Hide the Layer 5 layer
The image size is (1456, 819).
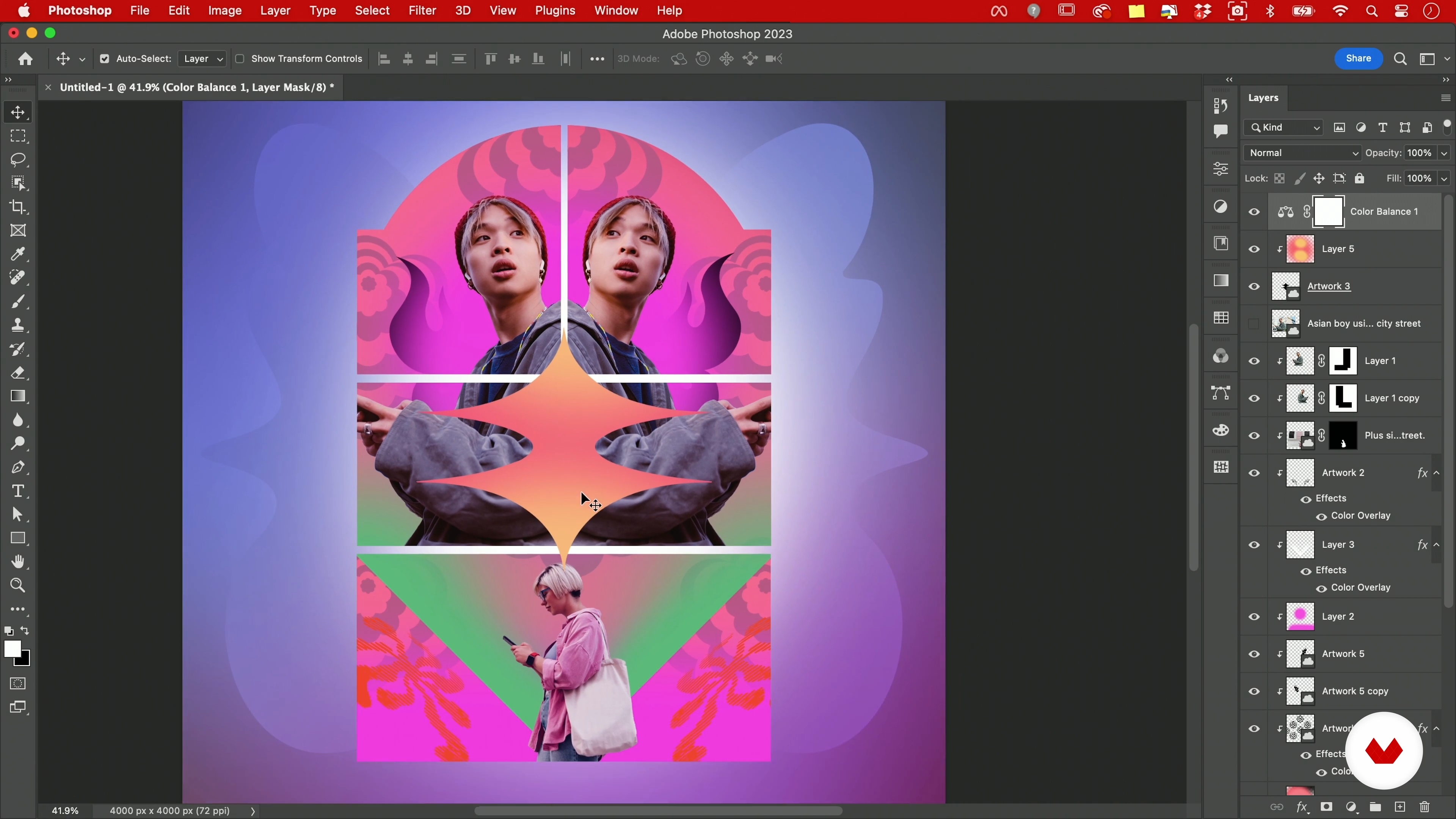click(1254, 249)
